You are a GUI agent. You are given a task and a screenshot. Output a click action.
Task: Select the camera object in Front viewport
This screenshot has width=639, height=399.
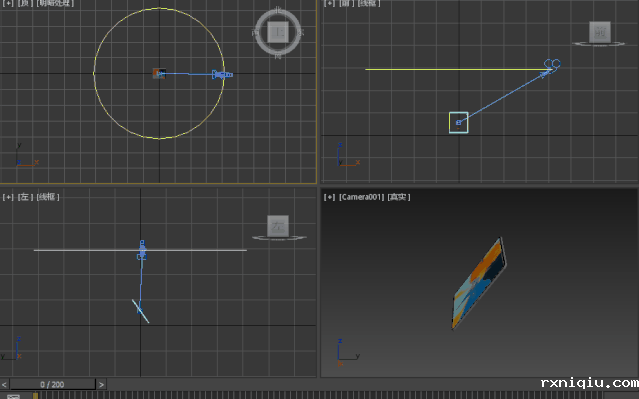pyautogui.click(x=552, y=64)
